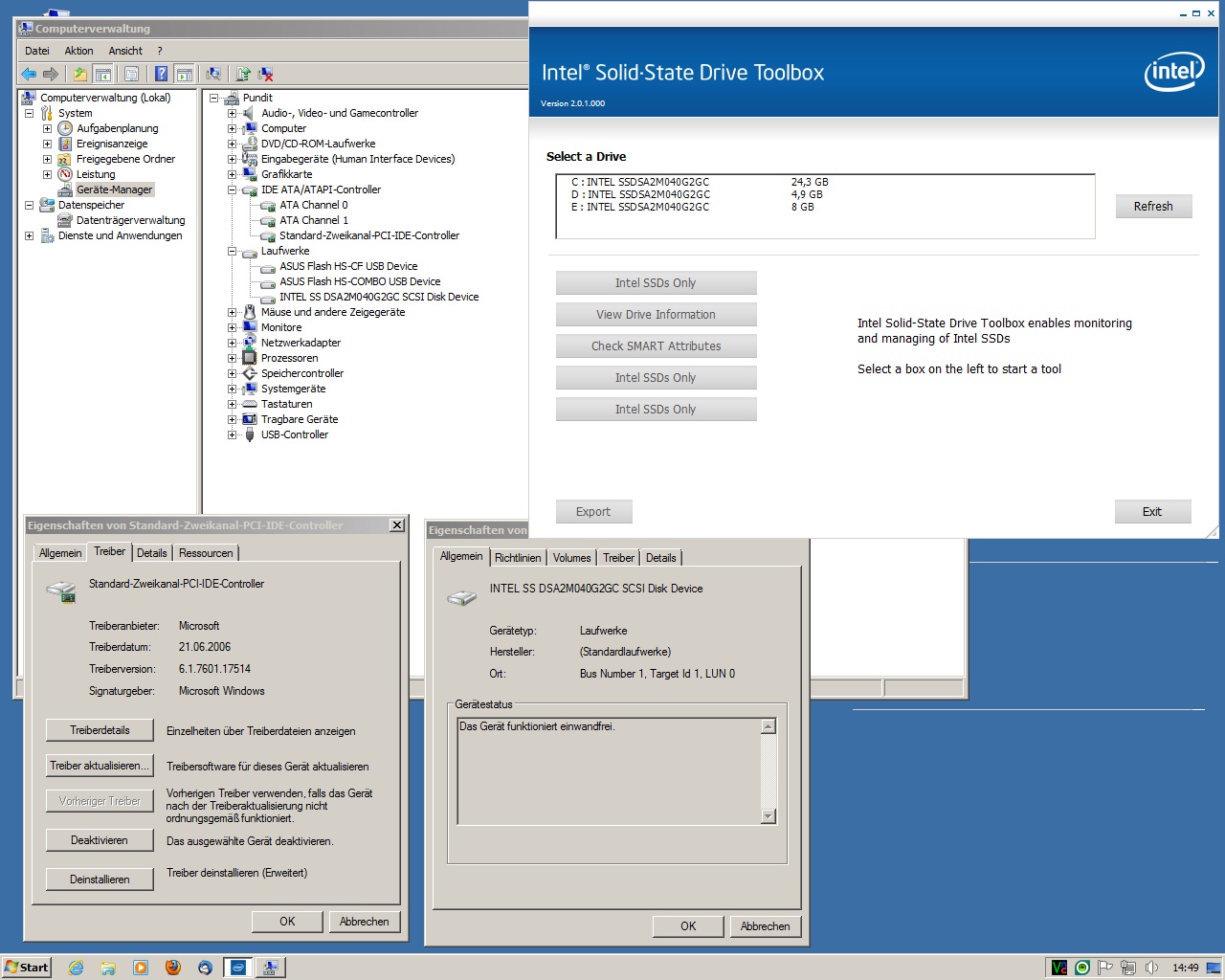The width and height of the screenshot is (1225, 980).
Task: Open the Ansicht menu
Action: (125, 51)
